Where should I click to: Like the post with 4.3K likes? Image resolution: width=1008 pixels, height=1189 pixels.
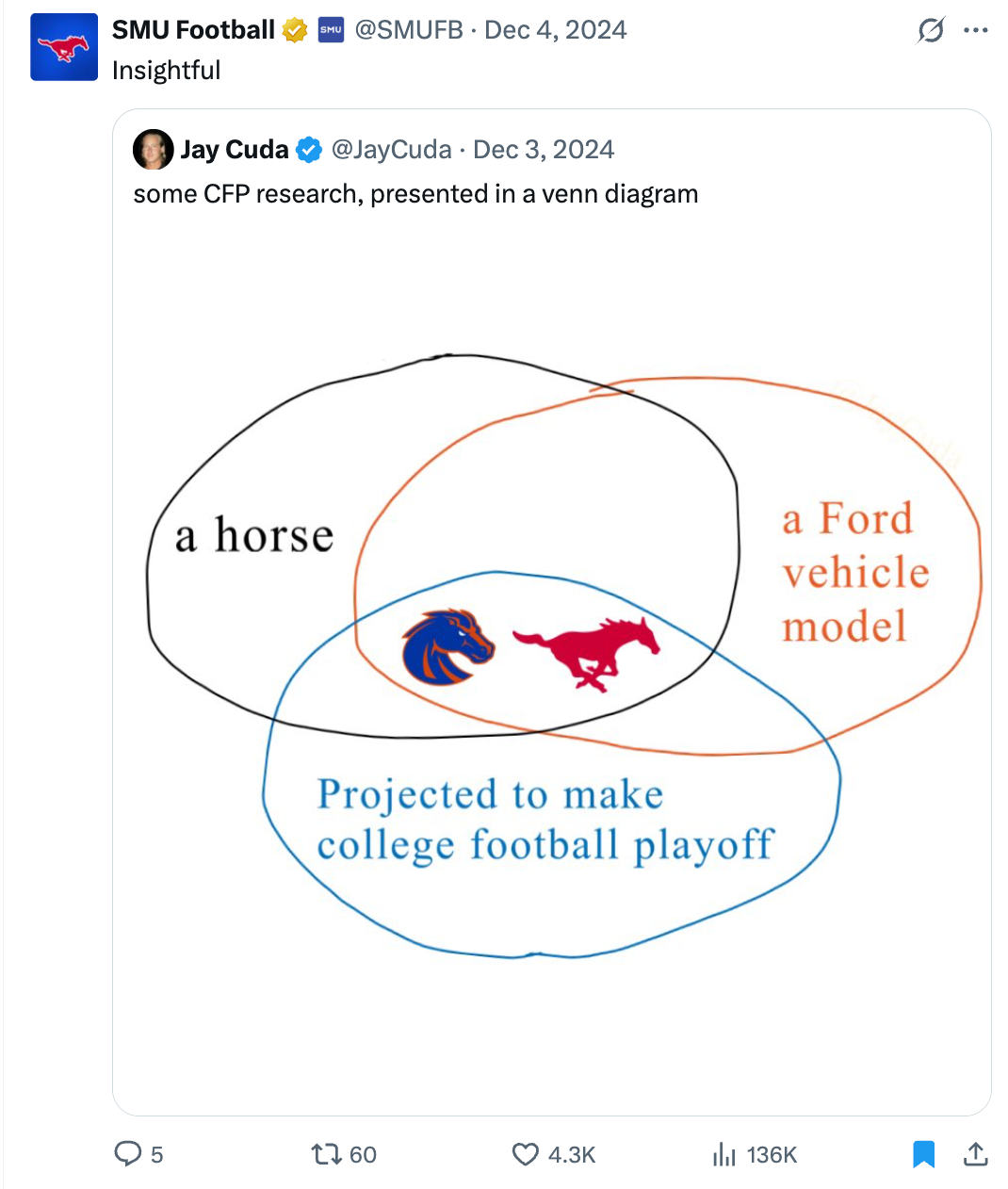coord(525,1154)
